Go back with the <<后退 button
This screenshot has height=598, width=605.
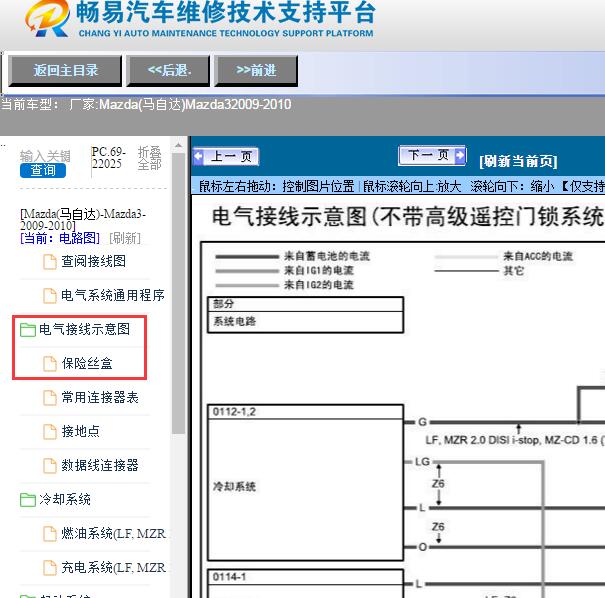[169, 71]
